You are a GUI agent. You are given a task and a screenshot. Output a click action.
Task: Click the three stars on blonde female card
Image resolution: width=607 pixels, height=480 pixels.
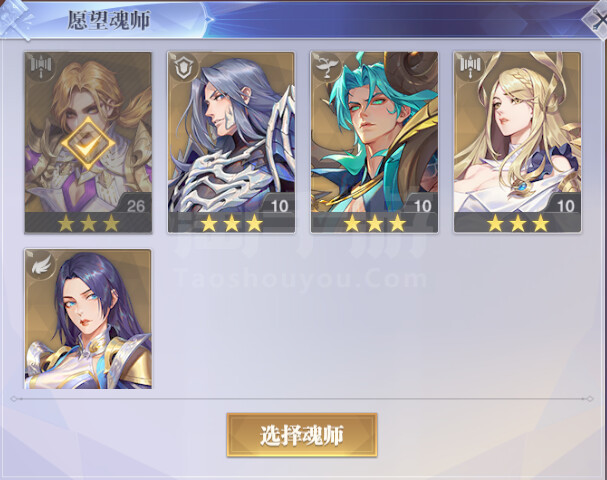point(518,223)
